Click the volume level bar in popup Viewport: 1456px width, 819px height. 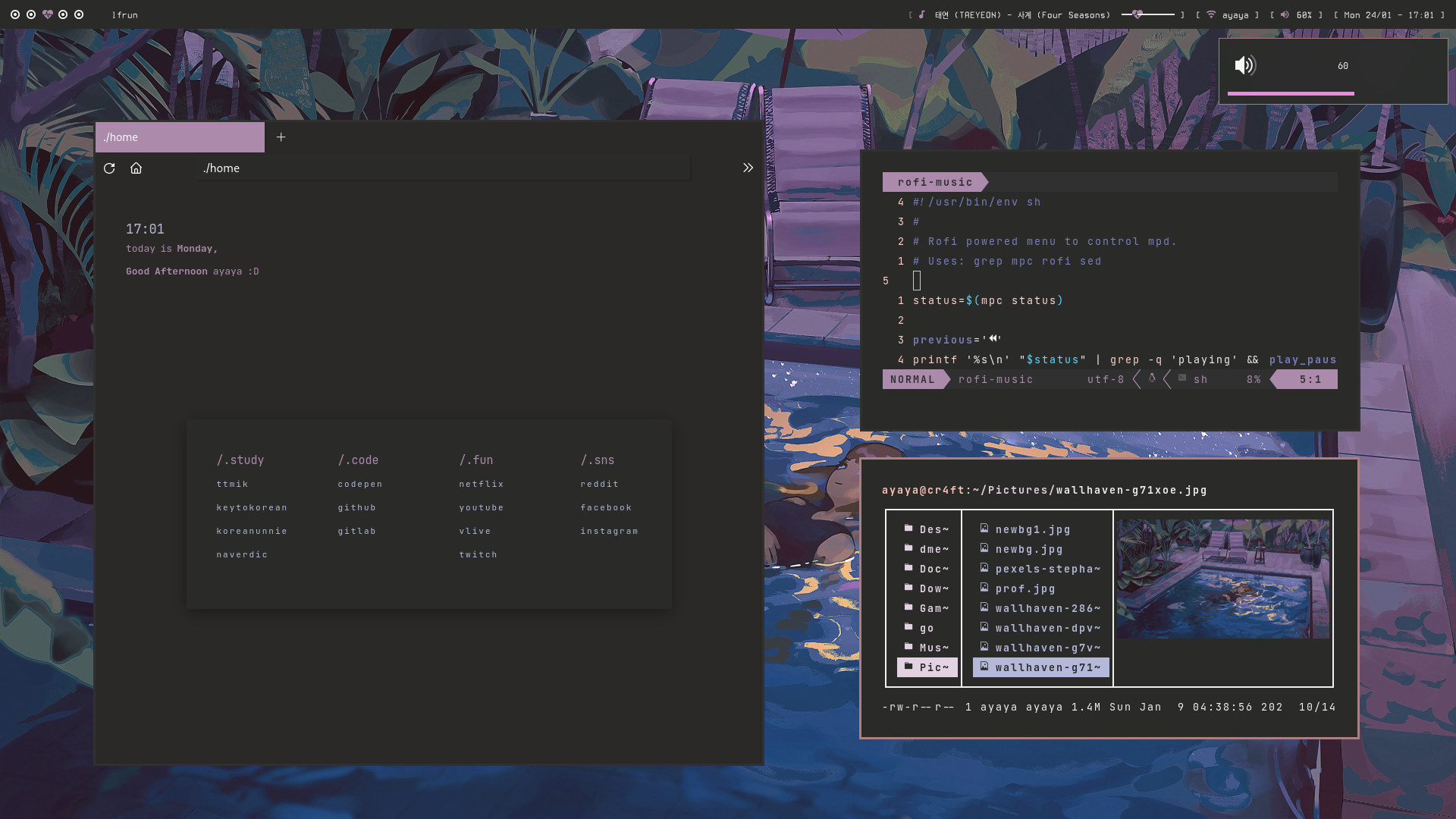[1291, 93]
